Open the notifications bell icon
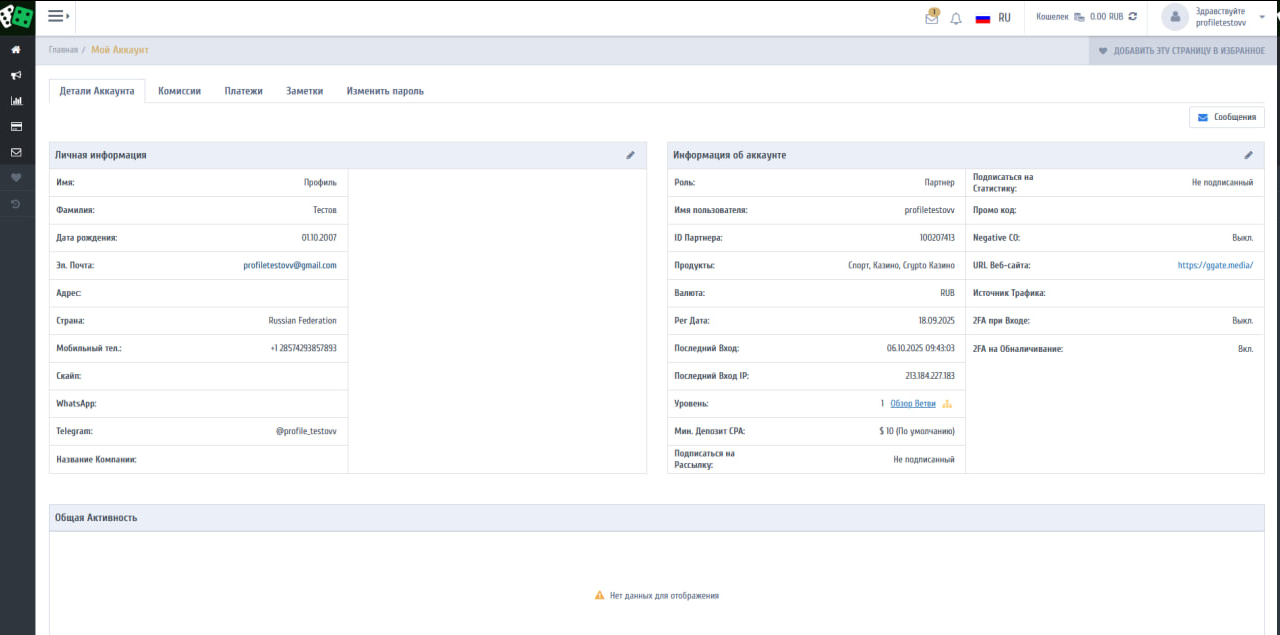 (956, 18)
